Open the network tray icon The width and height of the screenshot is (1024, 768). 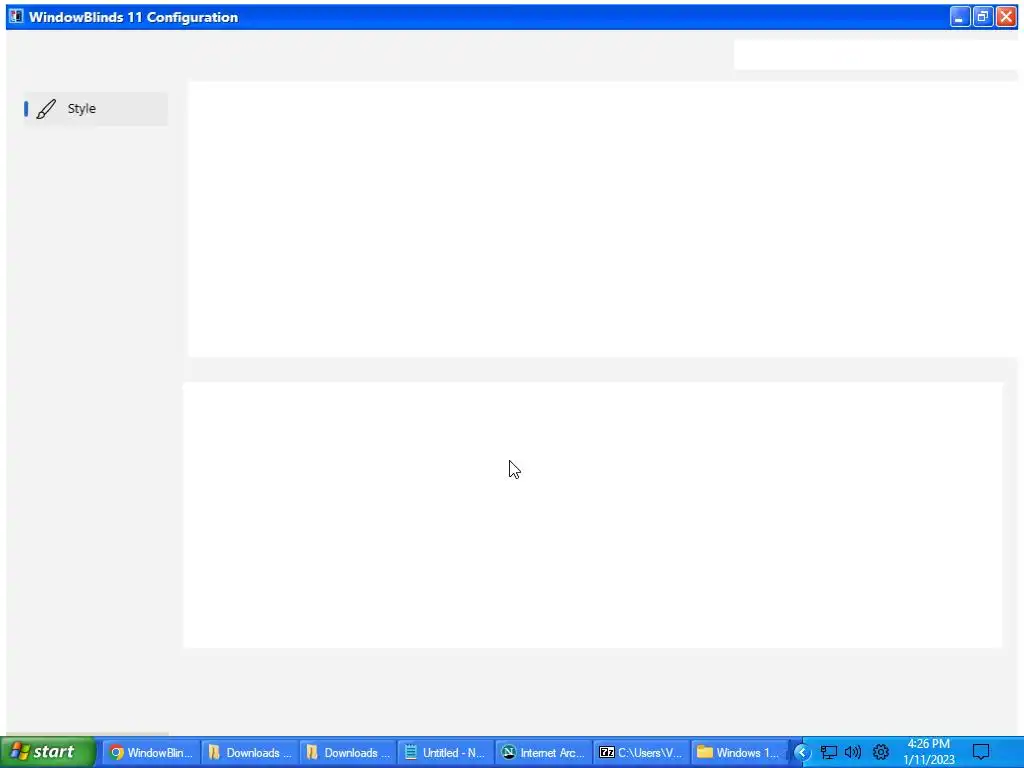(x=828, y=752)
